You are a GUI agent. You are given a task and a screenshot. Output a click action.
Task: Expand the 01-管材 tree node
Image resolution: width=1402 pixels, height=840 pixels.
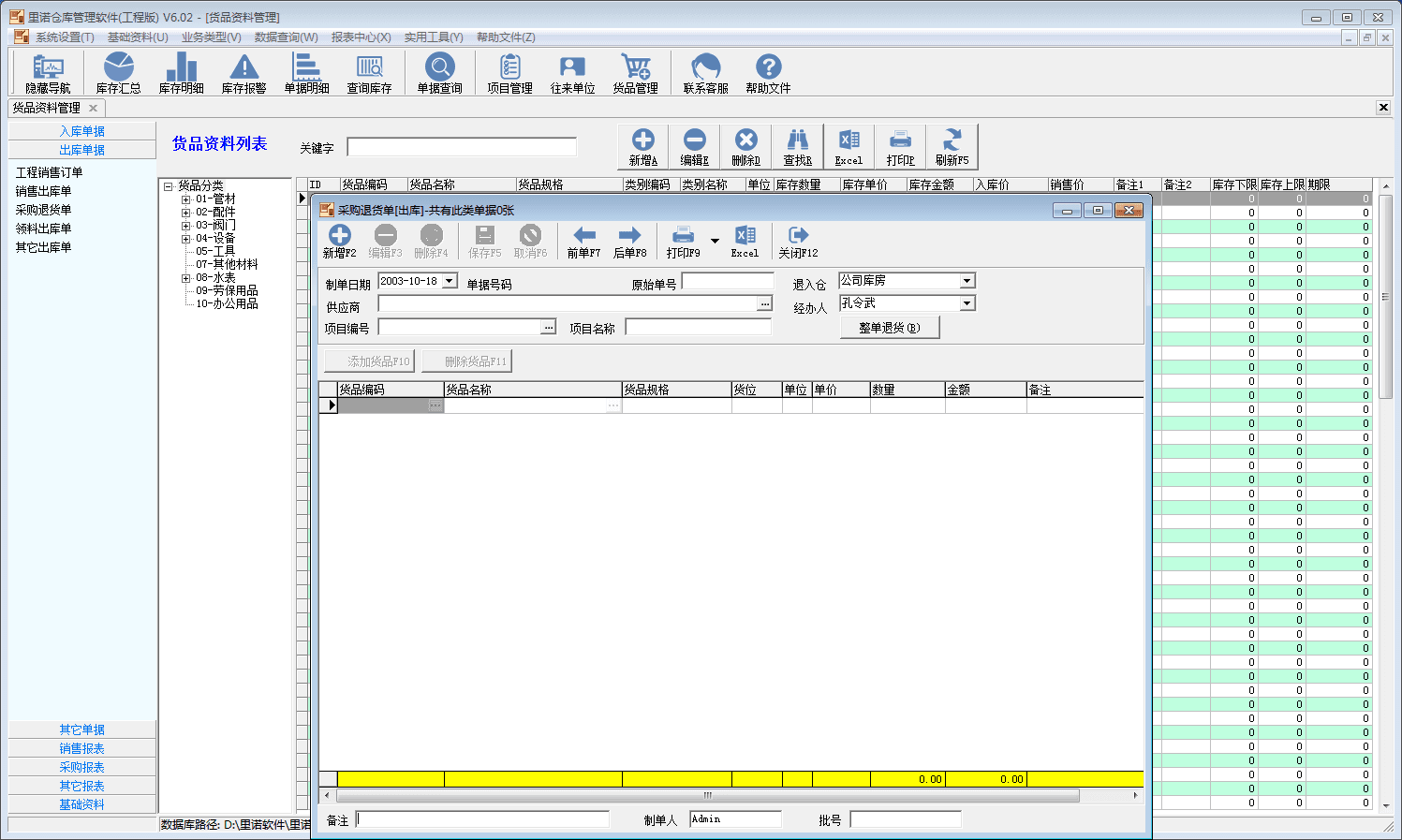click(185, 199)
